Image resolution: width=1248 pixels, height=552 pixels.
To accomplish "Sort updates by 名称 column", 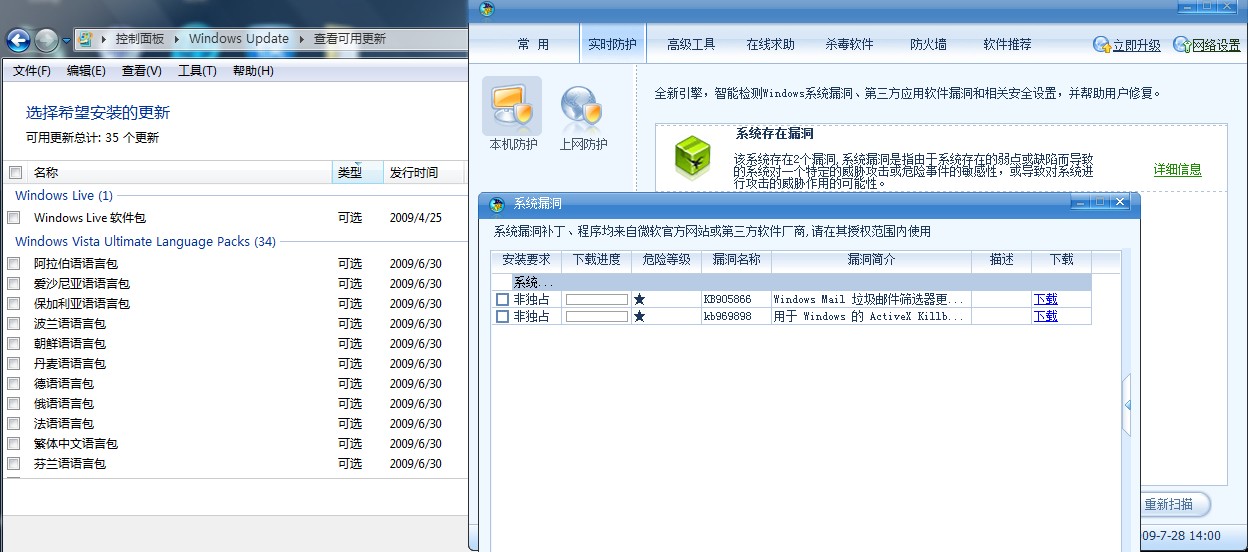I will coord(180,172).
